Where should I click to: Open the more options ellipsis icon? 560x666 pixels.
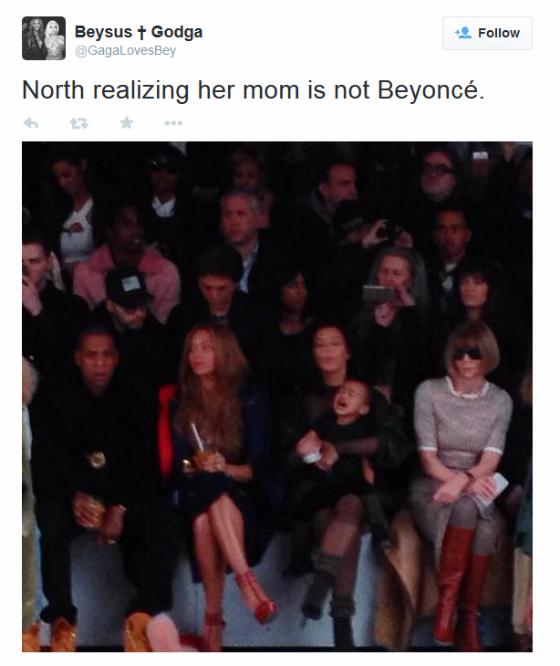click(173, 123)
